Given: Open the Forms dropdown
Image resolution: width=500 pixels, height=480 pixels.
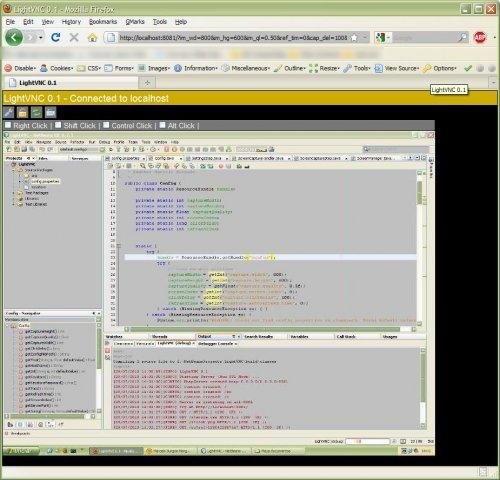Looking at the screenshot, I should pyautogui.click(x=119, y=68).
